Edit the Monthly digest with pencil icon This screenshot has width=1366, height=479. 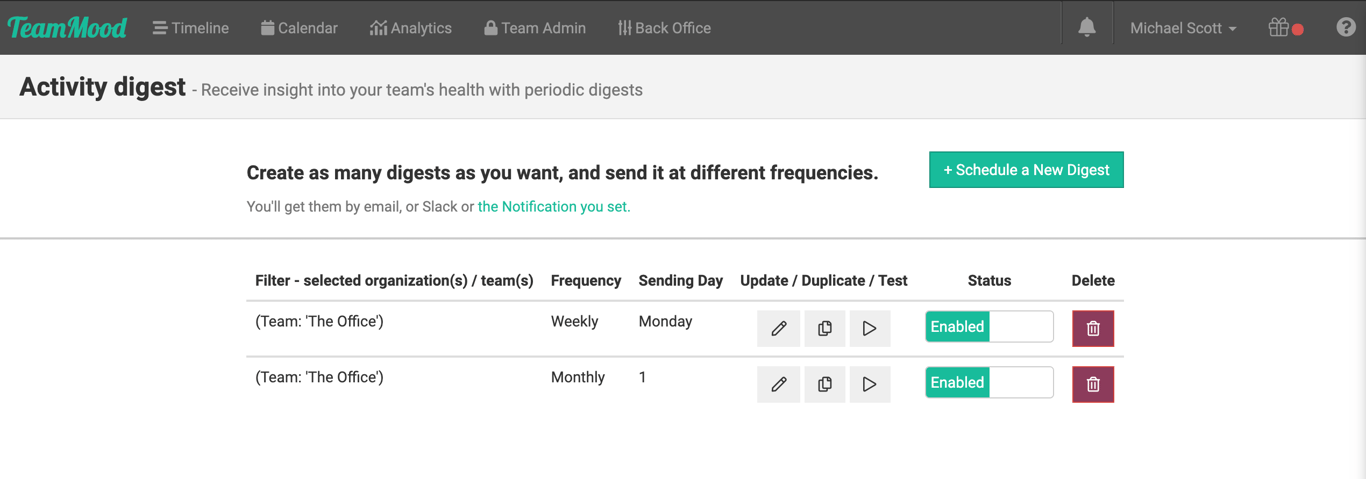point(778,384)
